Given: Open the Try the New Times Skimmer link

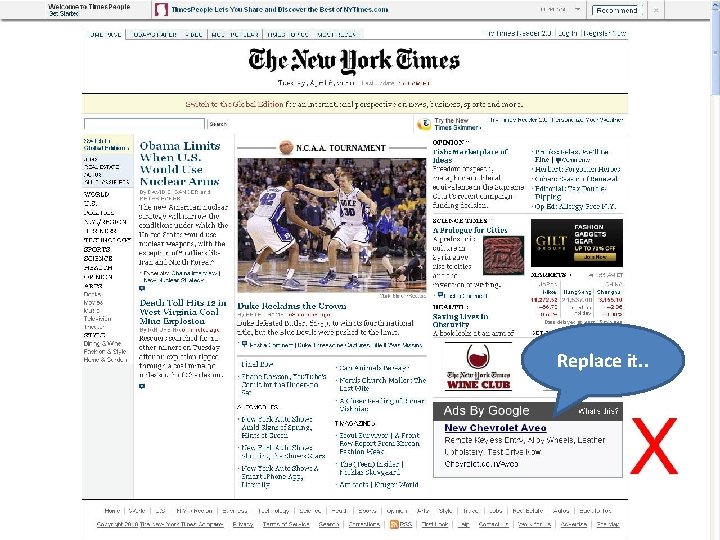Looking at the screenshot, I should 457,124.
